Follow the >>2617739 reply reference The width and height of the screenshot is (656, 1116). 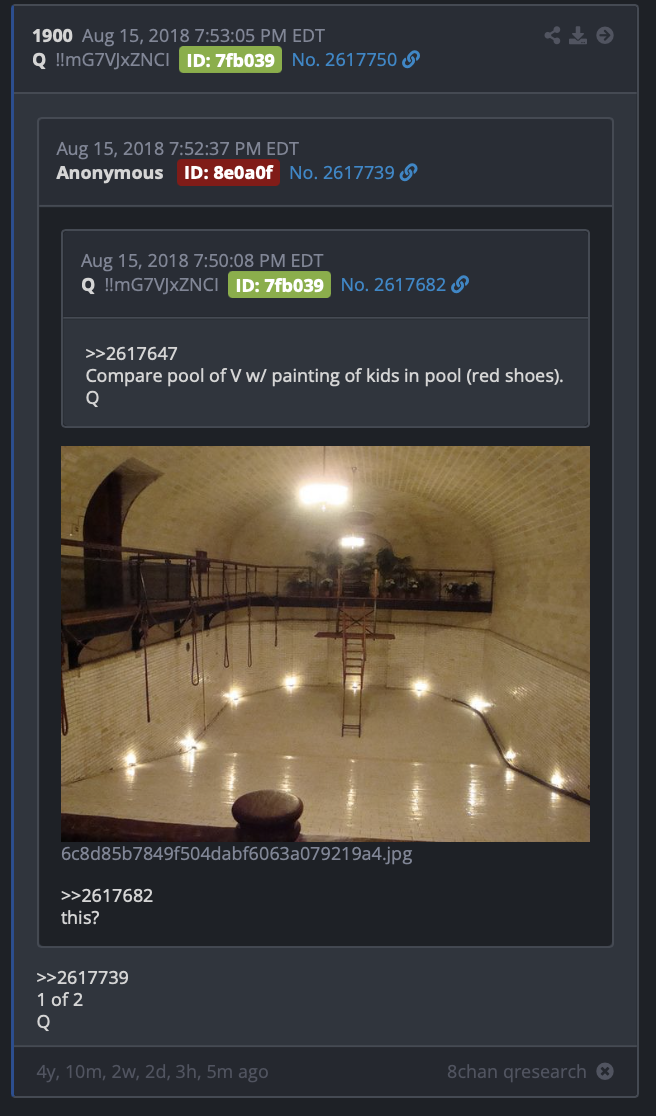coord(83,977)
